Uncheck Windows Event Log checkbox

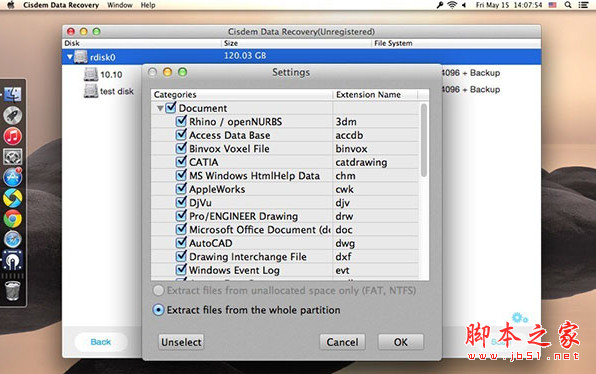(182, 270)
